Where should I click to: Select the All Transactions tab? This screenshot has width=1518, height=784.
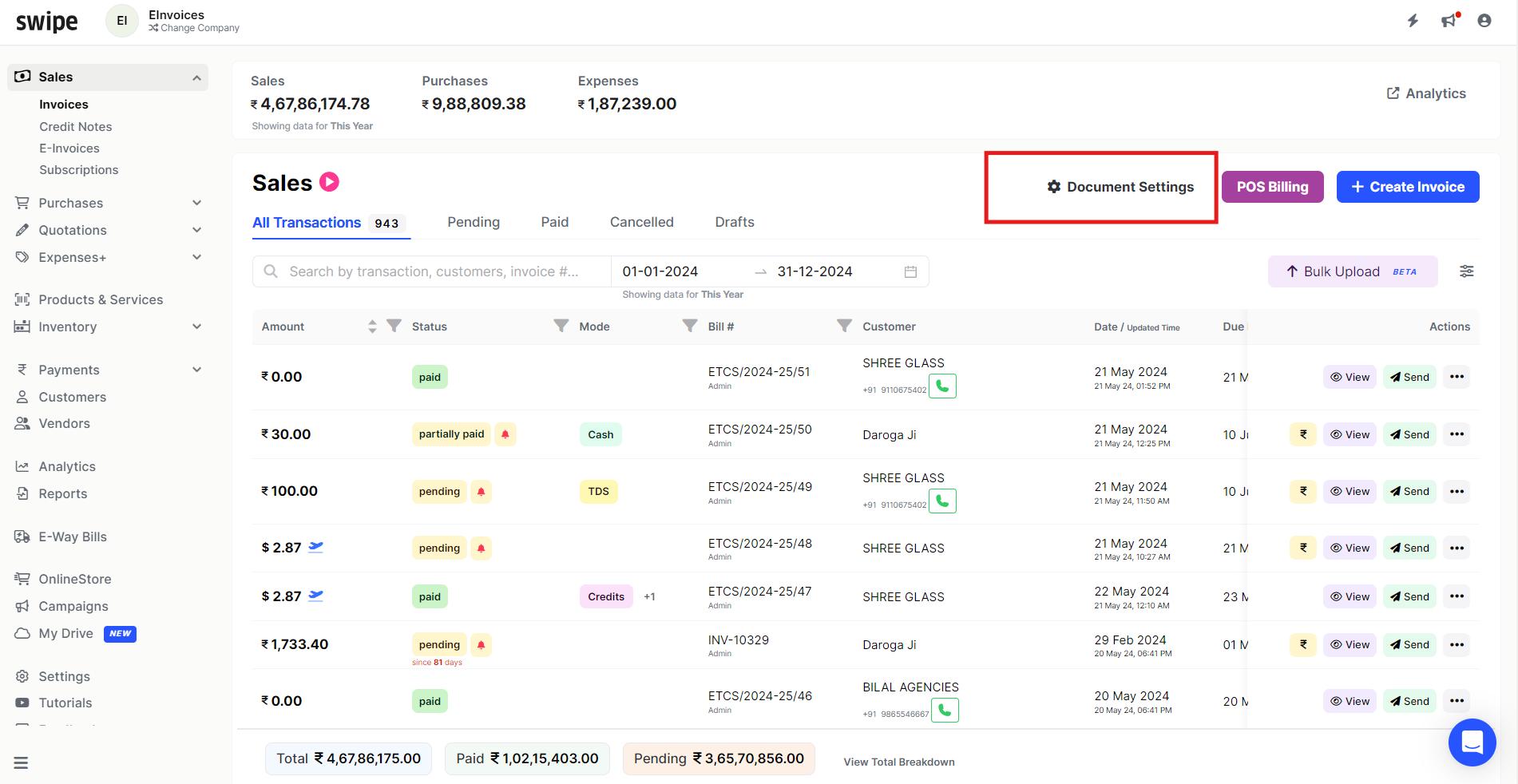coord(330,223)
